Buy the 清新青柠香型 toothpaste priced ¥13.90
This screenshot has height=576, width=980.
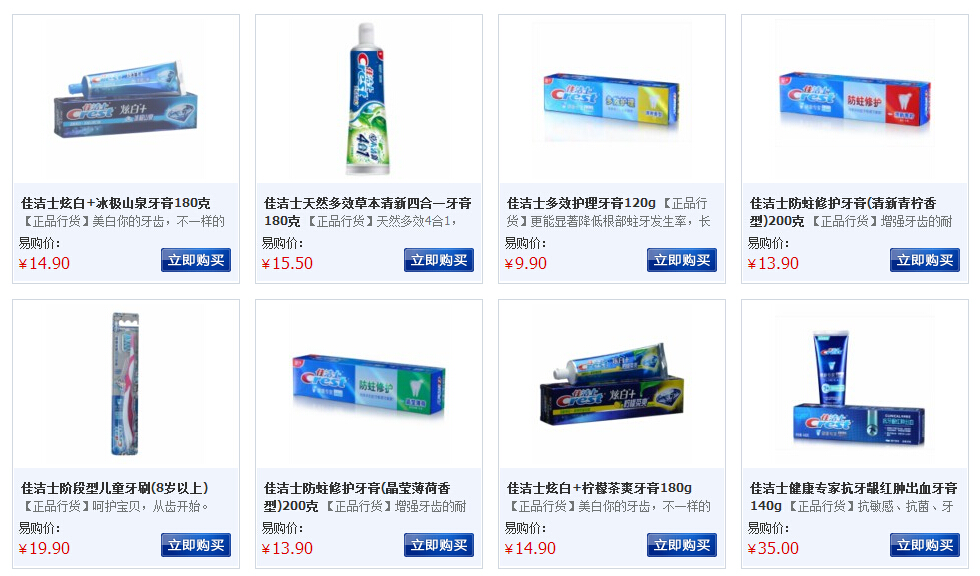pos(925,260)
